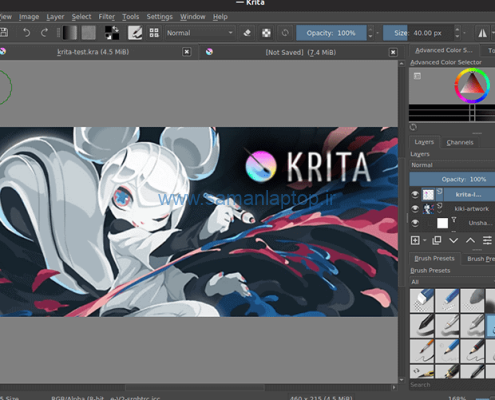Select the black ink pen preset thumbnail
495x400 pixels.
(x=422, y=326)
